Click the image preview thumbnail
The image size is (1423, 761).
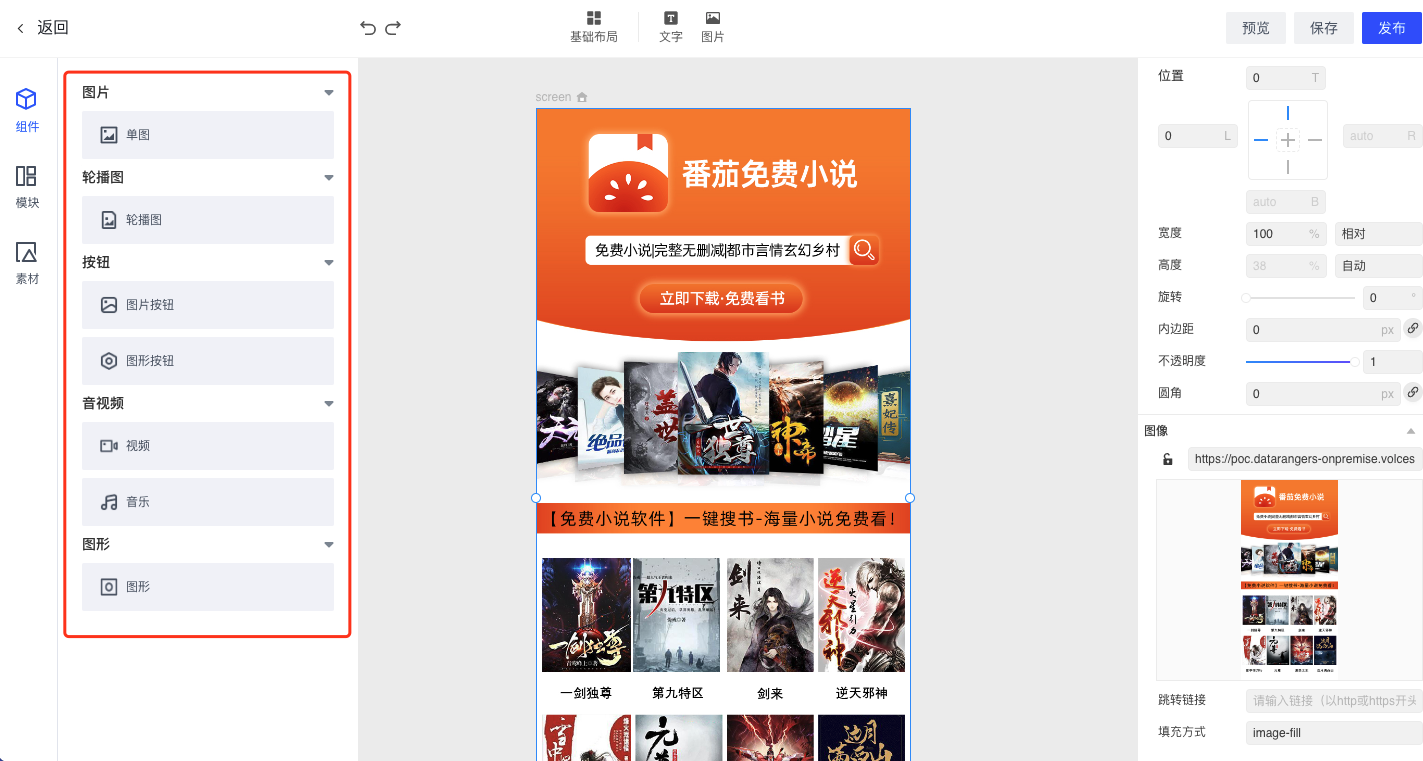[x=1289, y=580]
